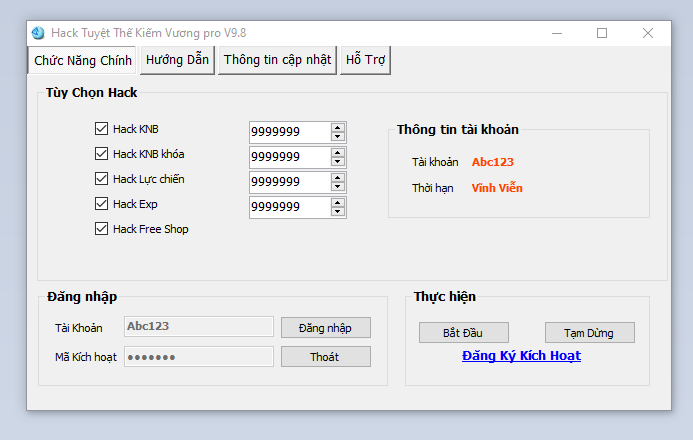Switch to the Hướng Dẫn tab
The height and width of the screenshot is (440, 693).
(177, 60)
